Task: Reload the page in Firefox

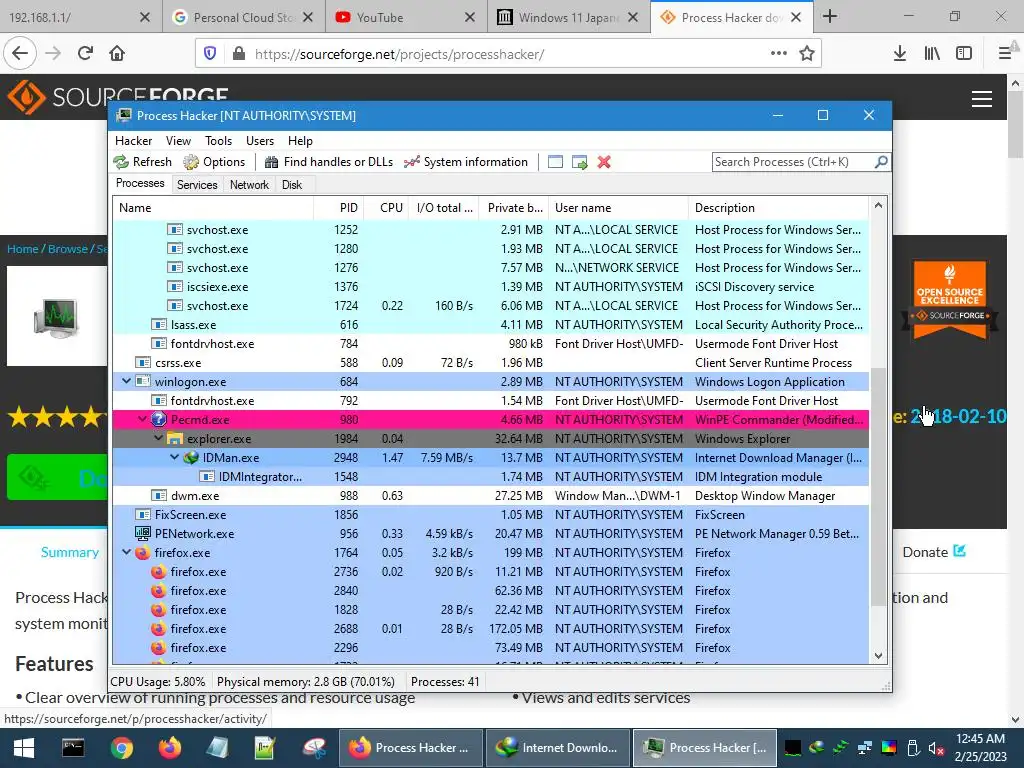Action: (x=85, y=54)
